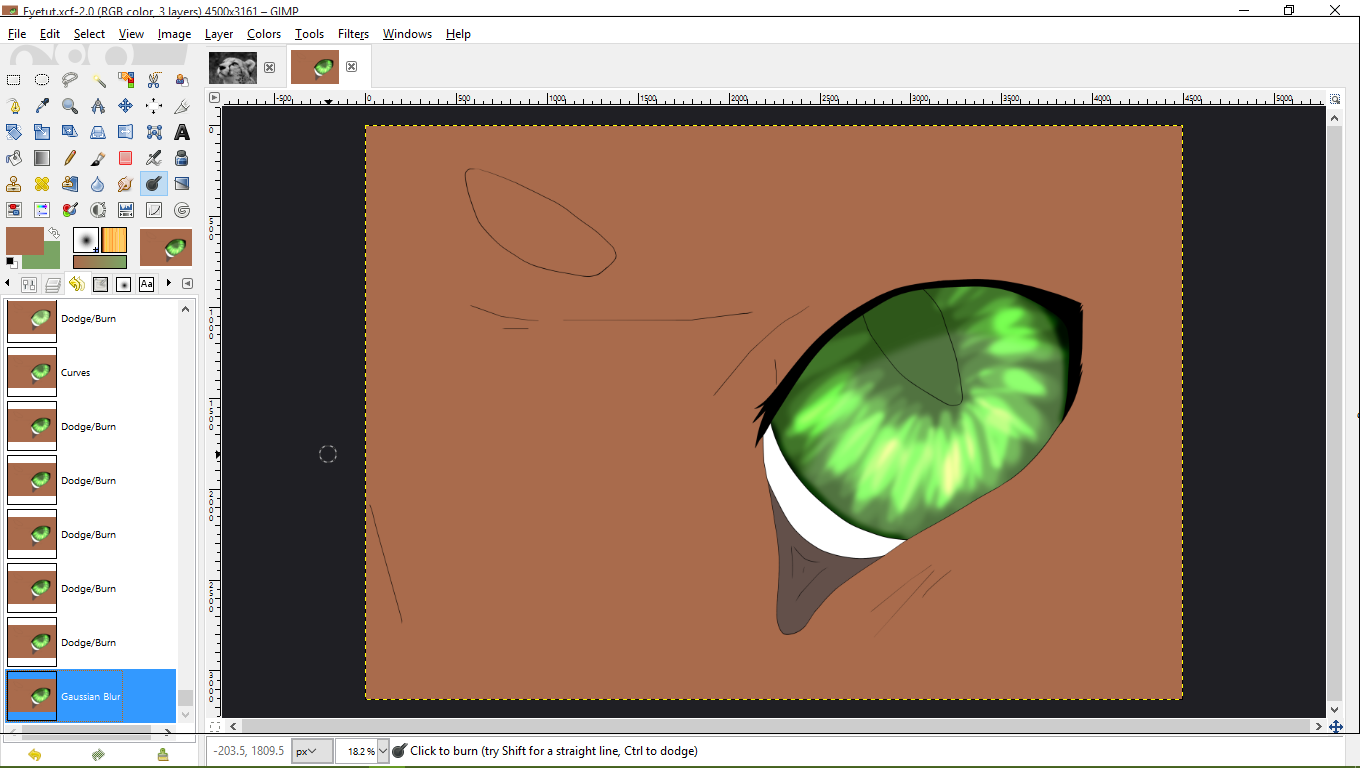Open the configure tab menu arrow
This screenshot has height=768, width=1360.
coord(187,284)
